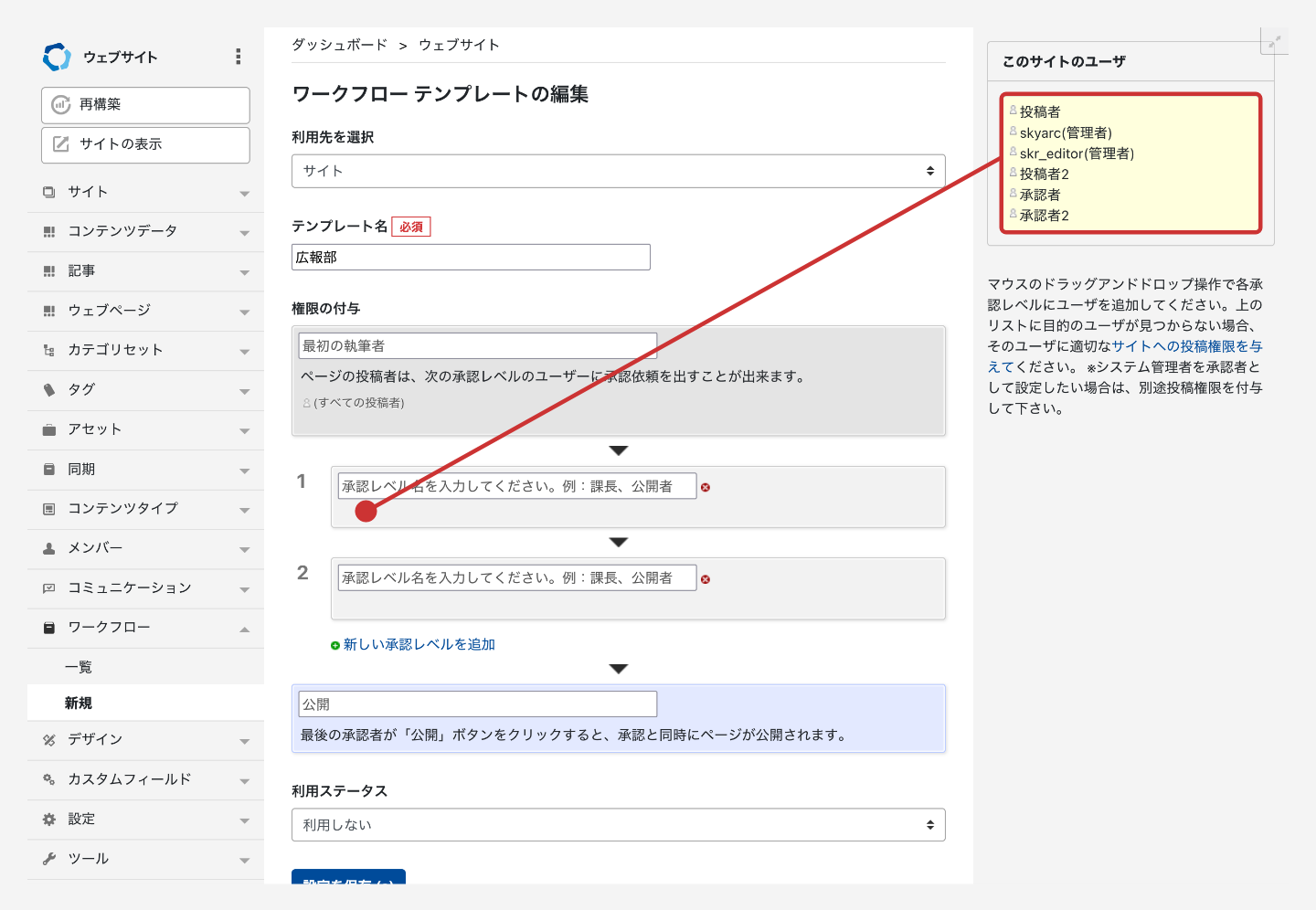Image resolution: width=1316 pixels, height=910 pixels.
Task: Open the 利用先を選択 dropdown
Action: pos(618,171)
